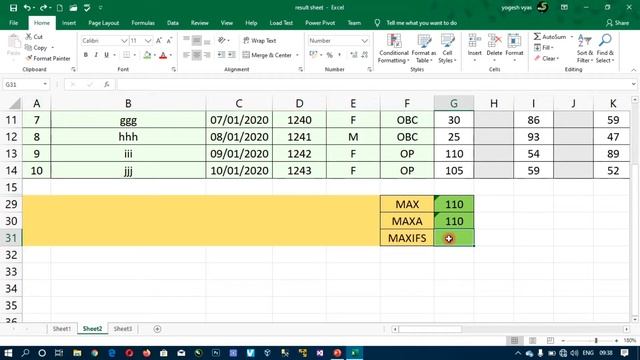The height and width of the screenshot is (360, 640).
Task: Decrease the font size
Action: (x=169, y=40)
